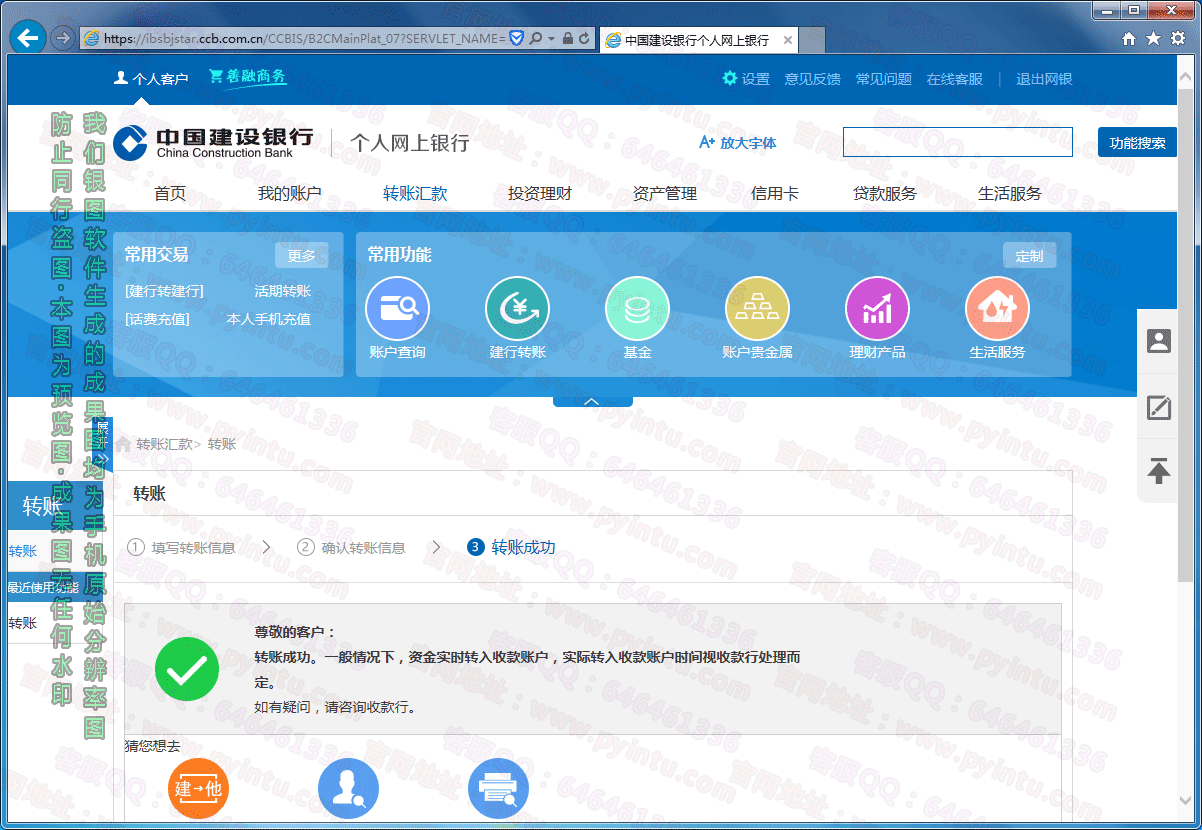Screen dimensions: 1202x830
Task: Open the 资产管理 menu
Action: (665, 194)
